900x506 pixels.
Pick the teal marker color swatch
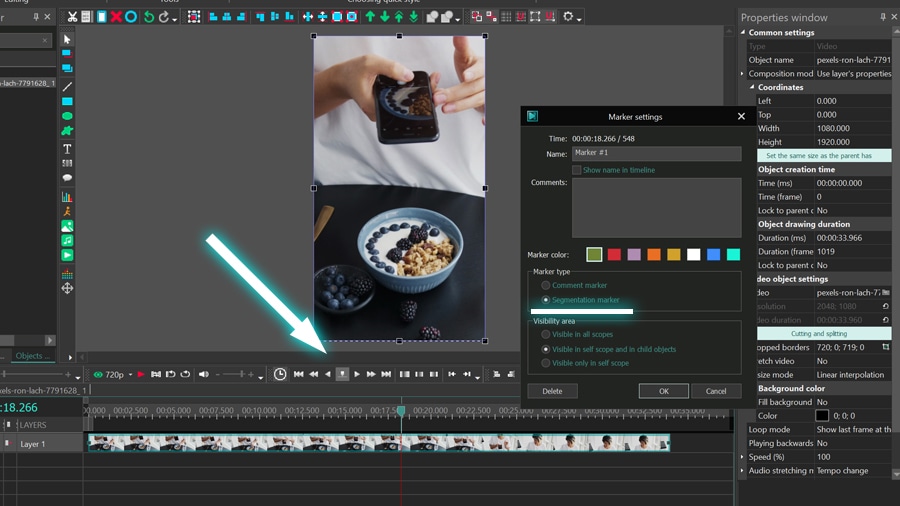(734, 254)
